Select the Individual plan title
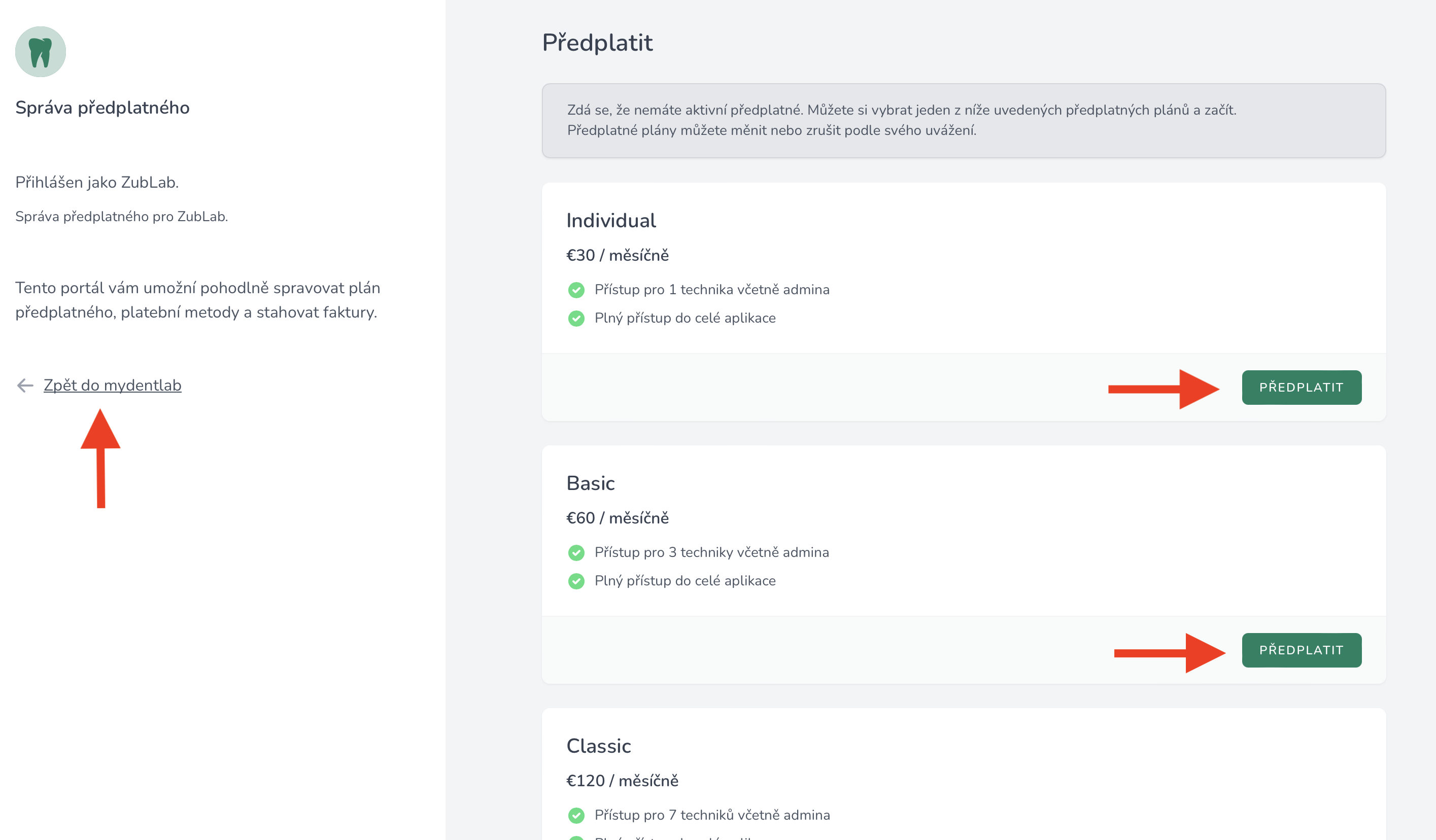The width and height of the screenshot is (1436, 840). [611, 220]
